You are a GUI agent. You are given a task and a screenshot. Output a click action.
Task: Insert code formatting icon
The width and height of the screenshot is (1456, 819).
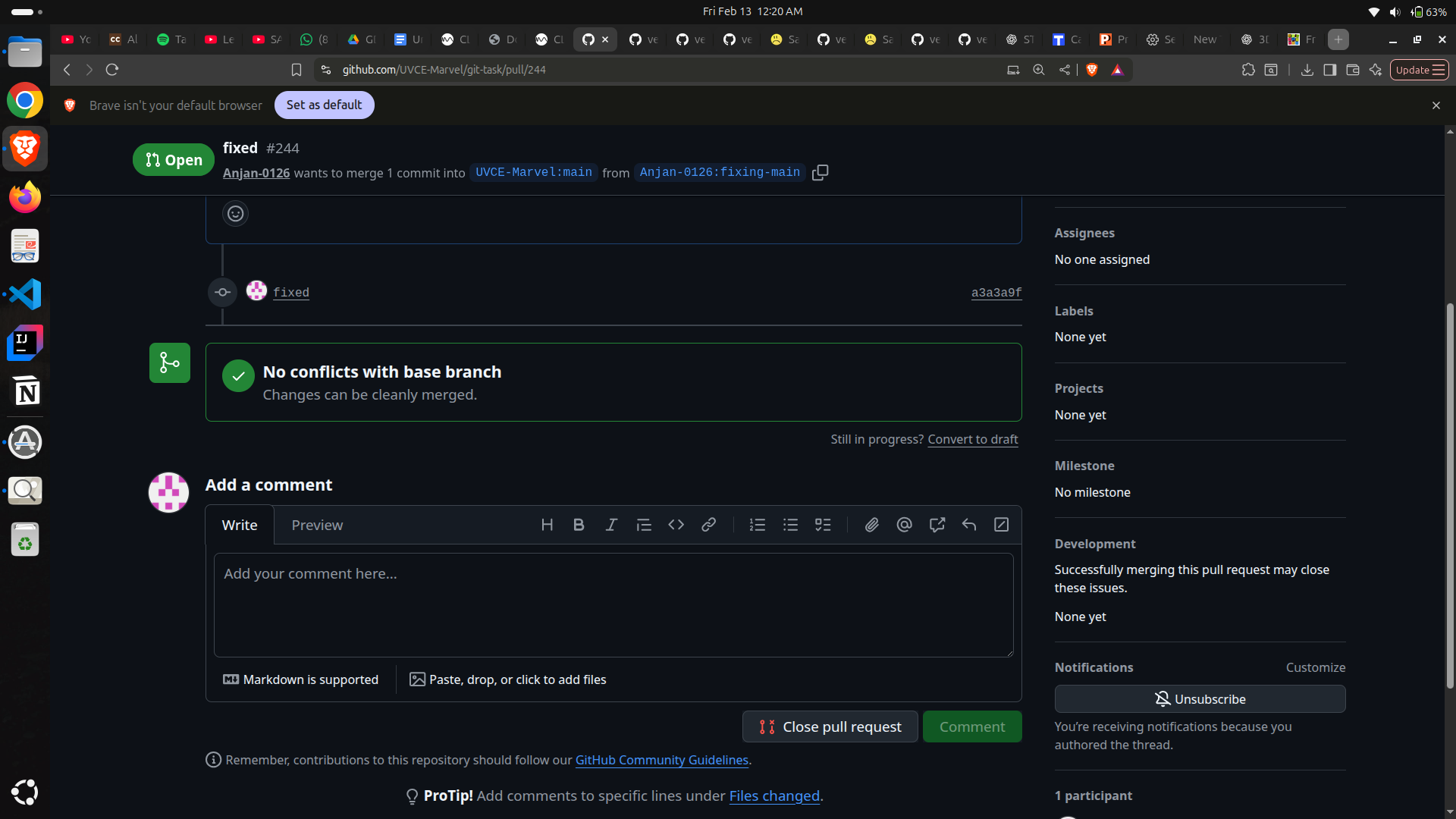pos(676,525)
